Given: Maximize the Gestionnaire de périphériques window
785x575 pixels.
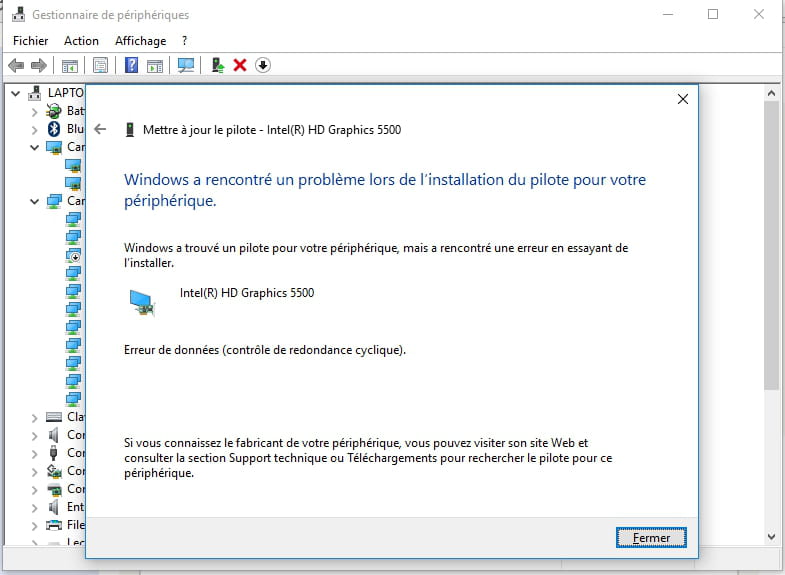Looking at the screenshot, I should coord(713,14).
